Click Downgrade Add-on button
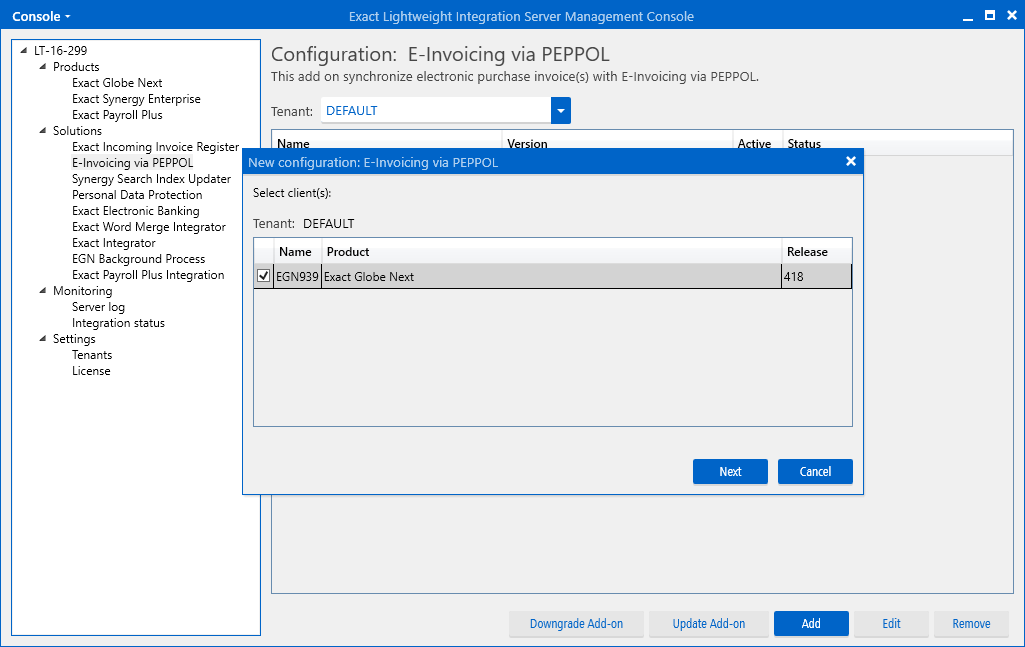Screen dimensions: 1025x647 [x=577, y=623]
